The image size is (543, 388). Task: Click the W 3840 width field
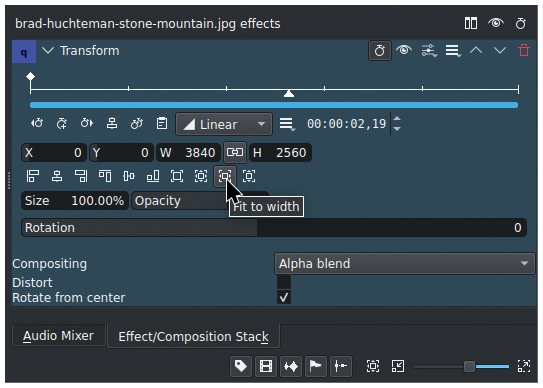[188, 152]
